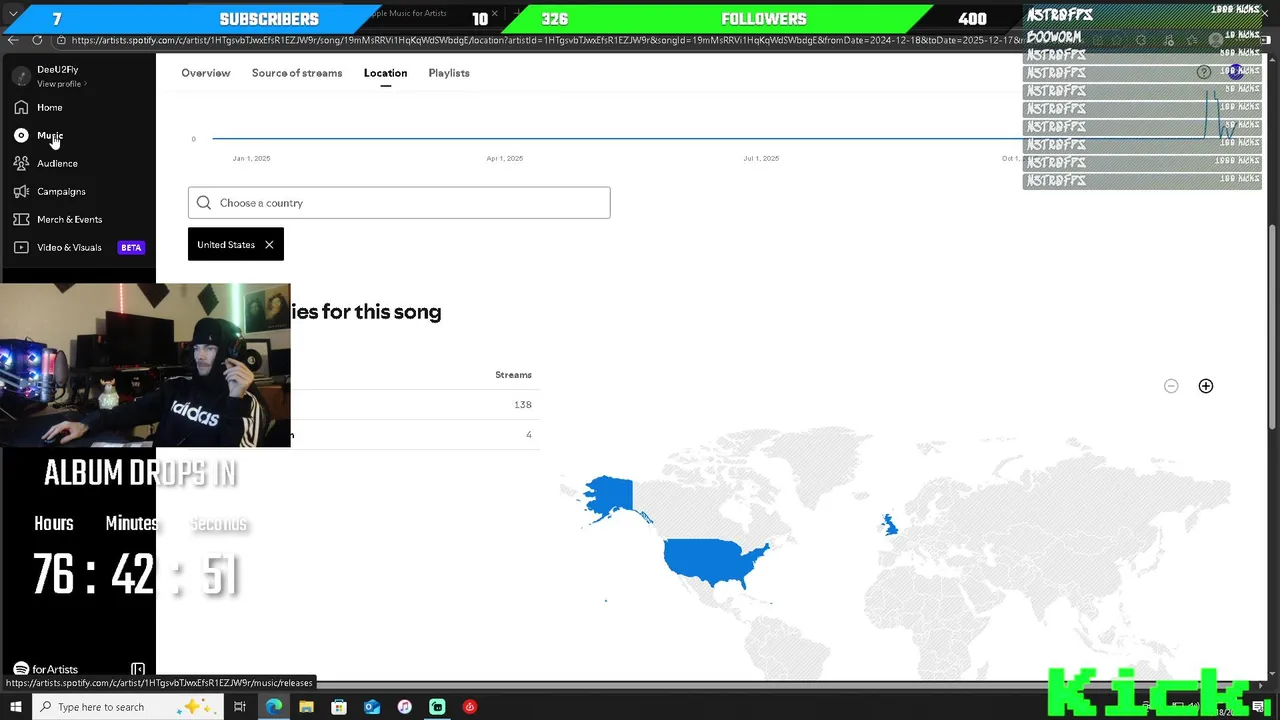Click the page vertical scrollbar

[1273, 327]
